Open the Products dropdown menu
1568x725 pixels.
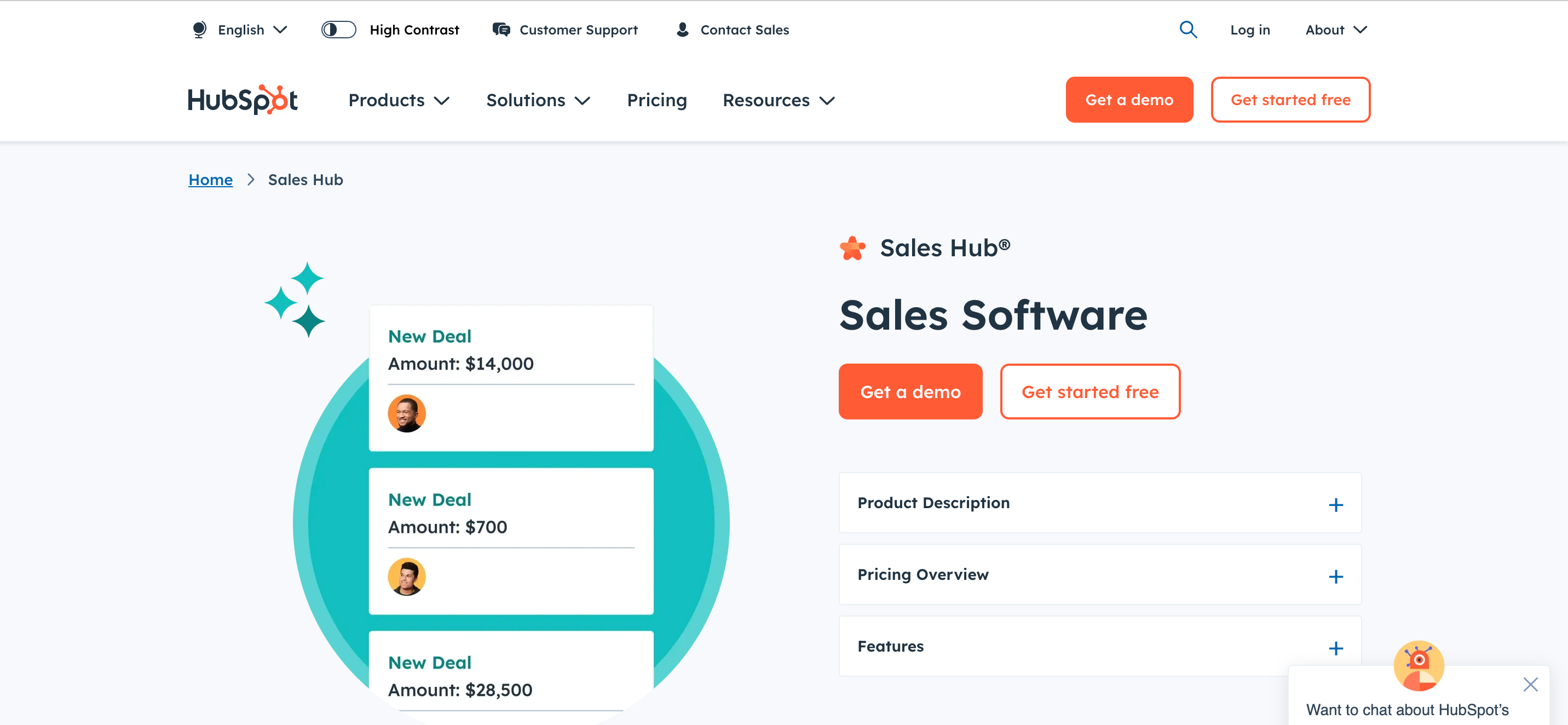click(399, 100)
